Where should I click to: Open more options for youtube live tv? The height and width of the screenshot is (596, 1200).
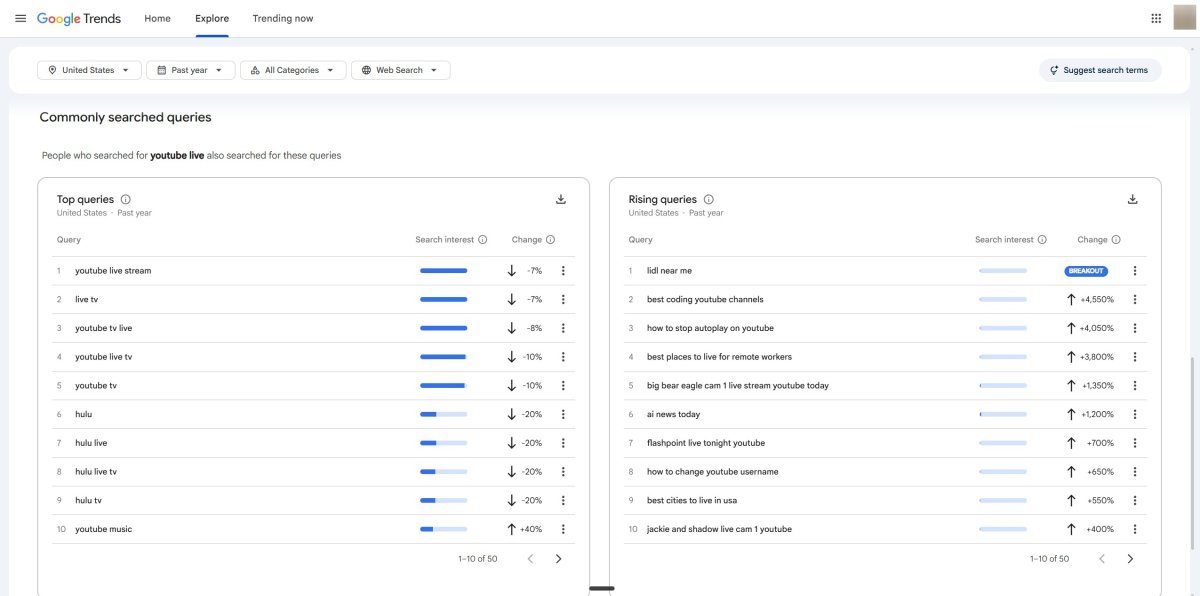[563, 357]
